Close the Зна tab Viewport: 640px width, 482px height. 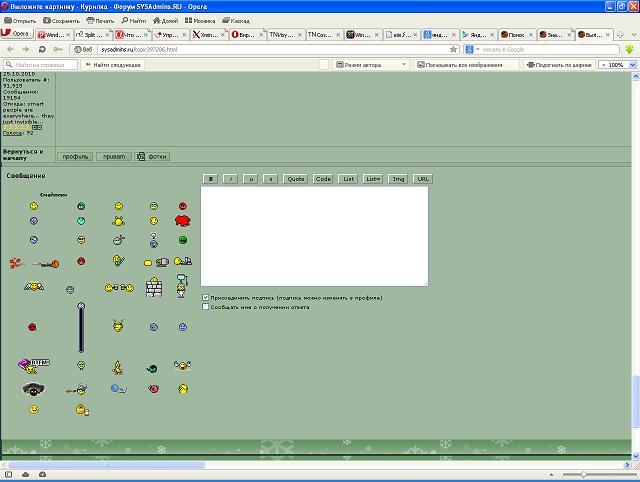pyautogui.click(x=569, y=35)
